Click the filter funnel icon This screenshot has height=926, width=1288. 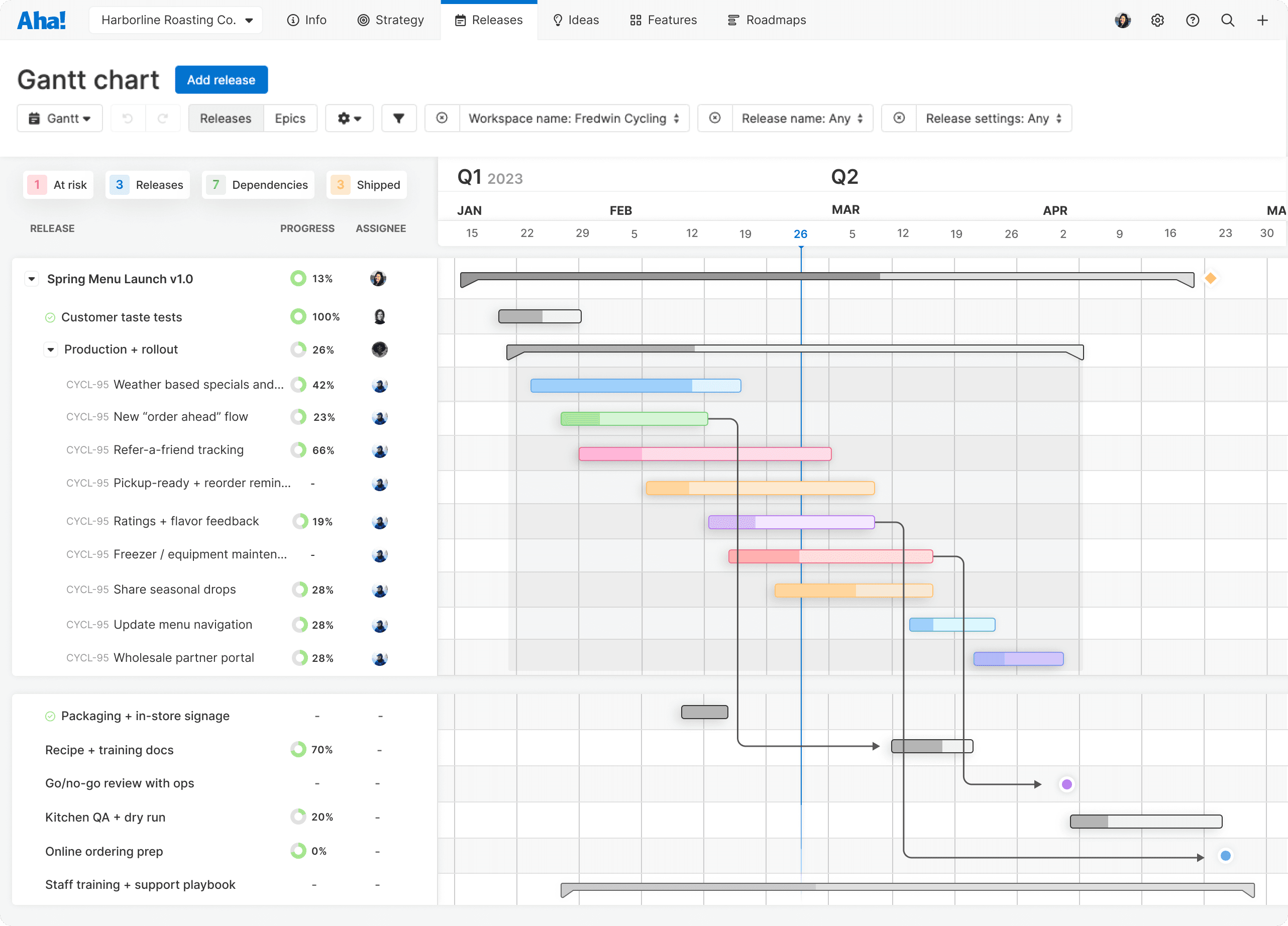399,118
